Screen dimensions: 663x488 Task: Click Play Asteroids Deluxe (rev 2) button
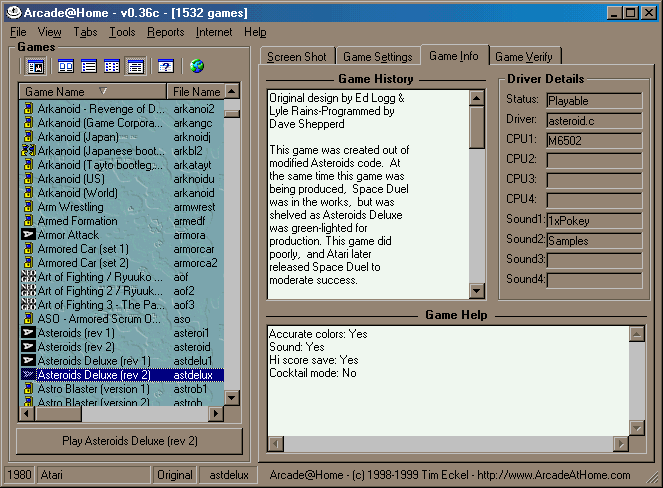click(x=129, y=441)
